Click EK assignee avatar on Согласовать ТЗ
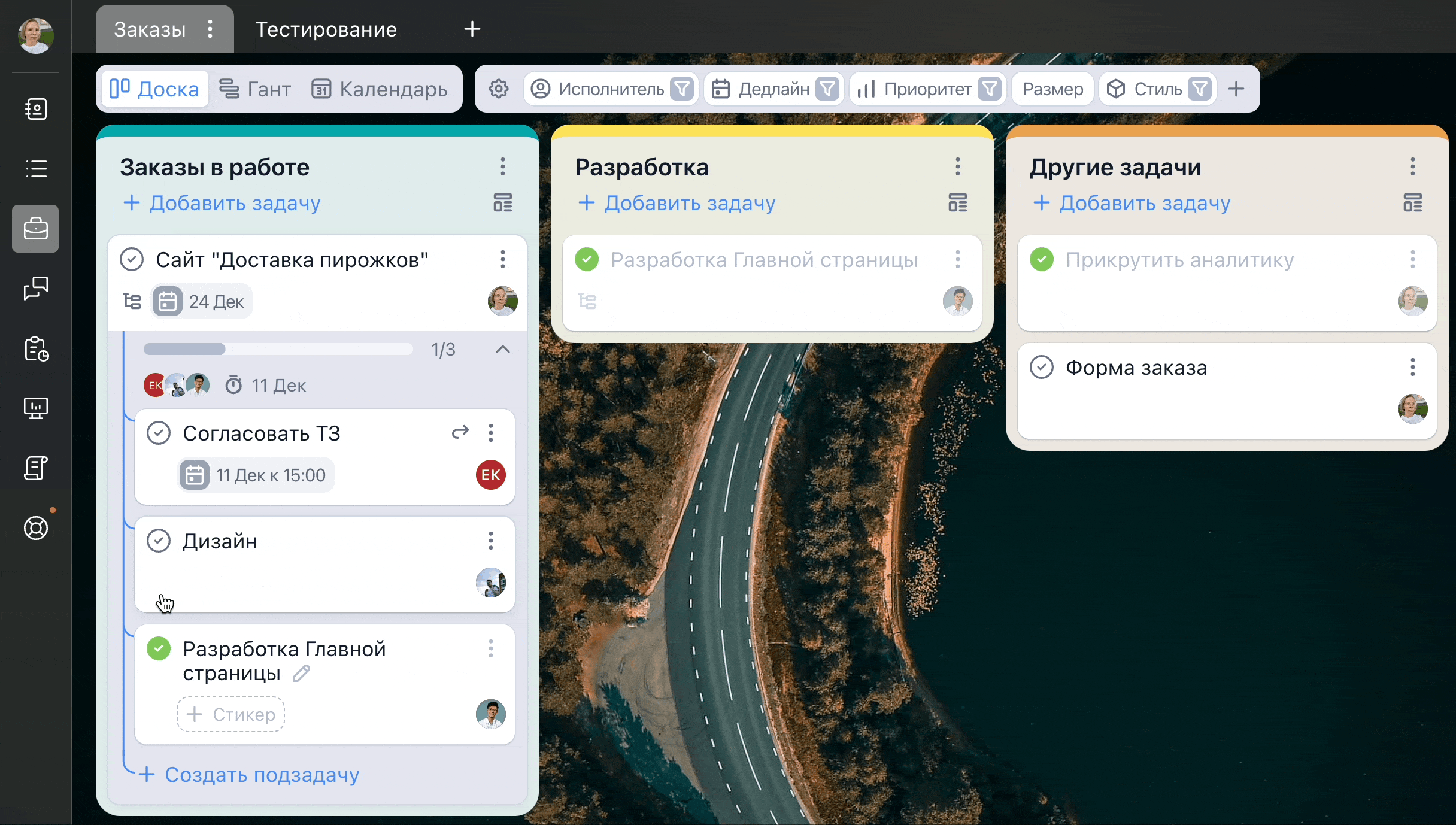Viewport: 1456px width, 825px height. click(x=491, y=475)
